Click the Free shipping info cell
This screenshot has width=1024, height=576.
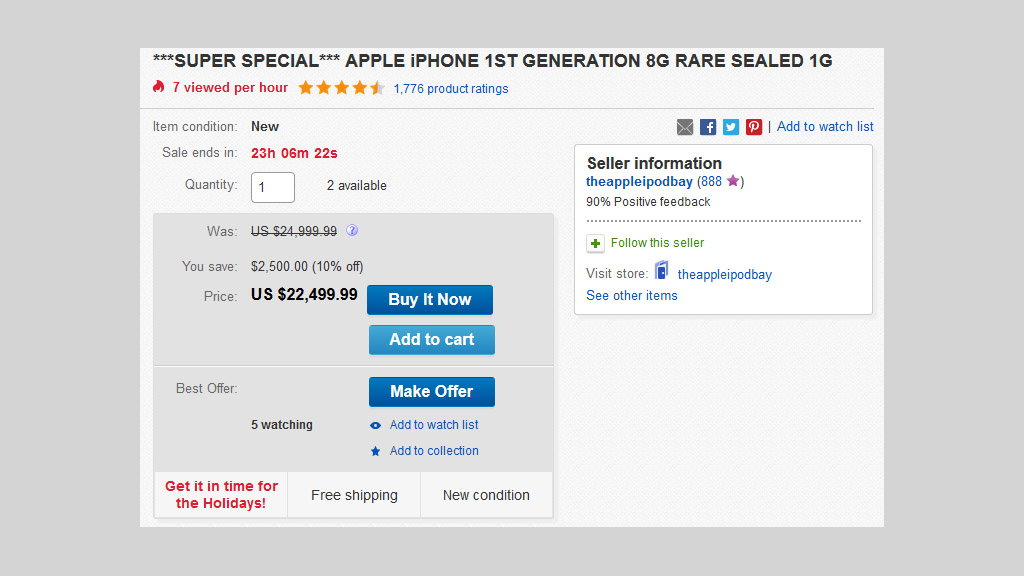[x=354, y=495]
